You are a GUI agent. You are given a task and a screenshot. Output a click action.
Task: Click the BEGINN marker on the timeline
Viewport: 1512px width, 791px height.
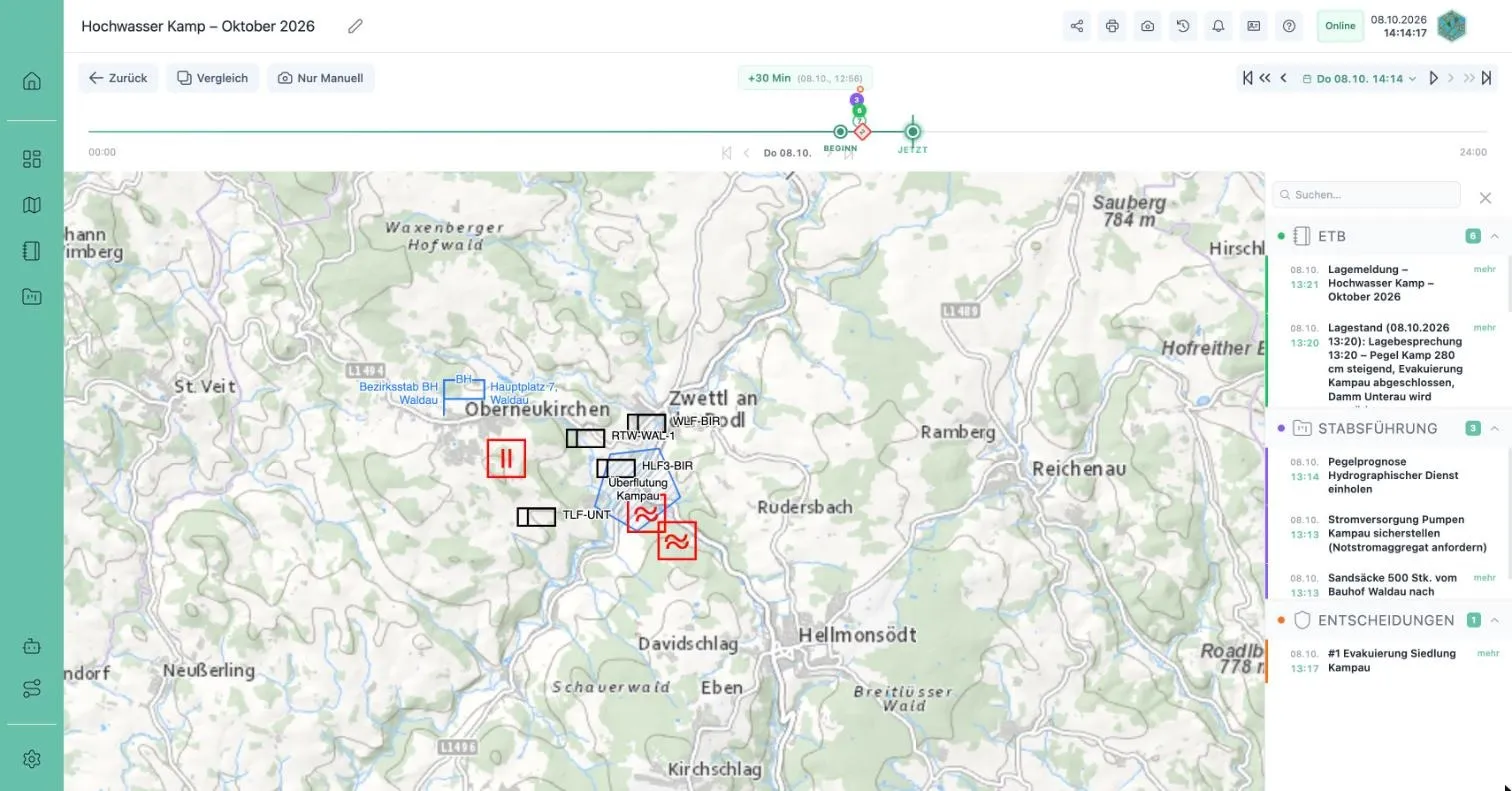[840, 132]
